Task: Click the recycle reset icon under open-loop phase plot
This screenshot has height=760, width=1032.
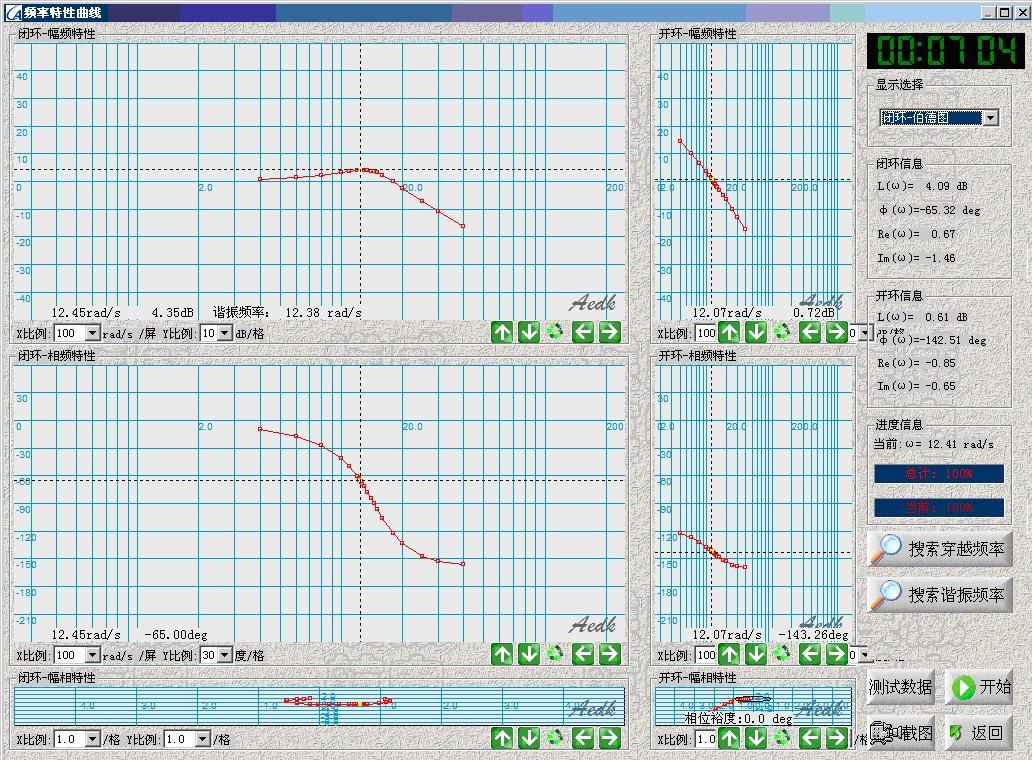Action: [x=782, y=654]
